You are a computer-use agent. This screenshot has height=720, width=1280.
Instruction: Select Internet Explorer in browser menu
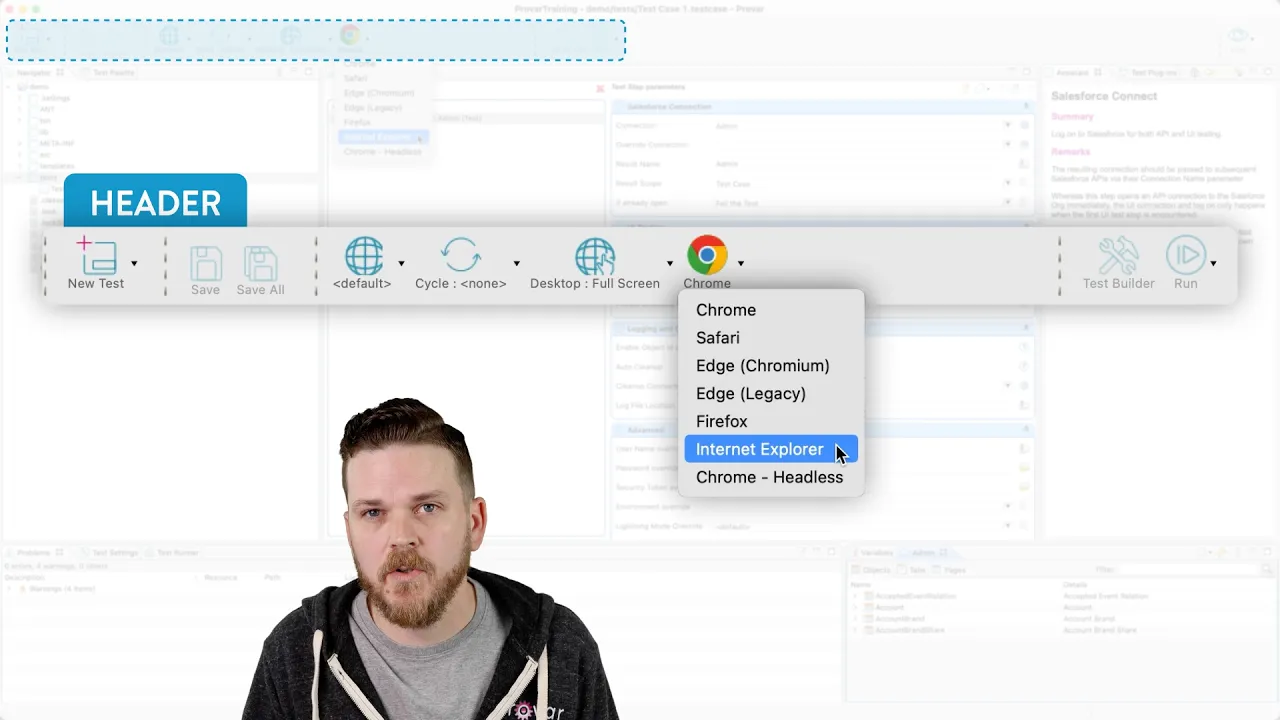tap(771, 449)
